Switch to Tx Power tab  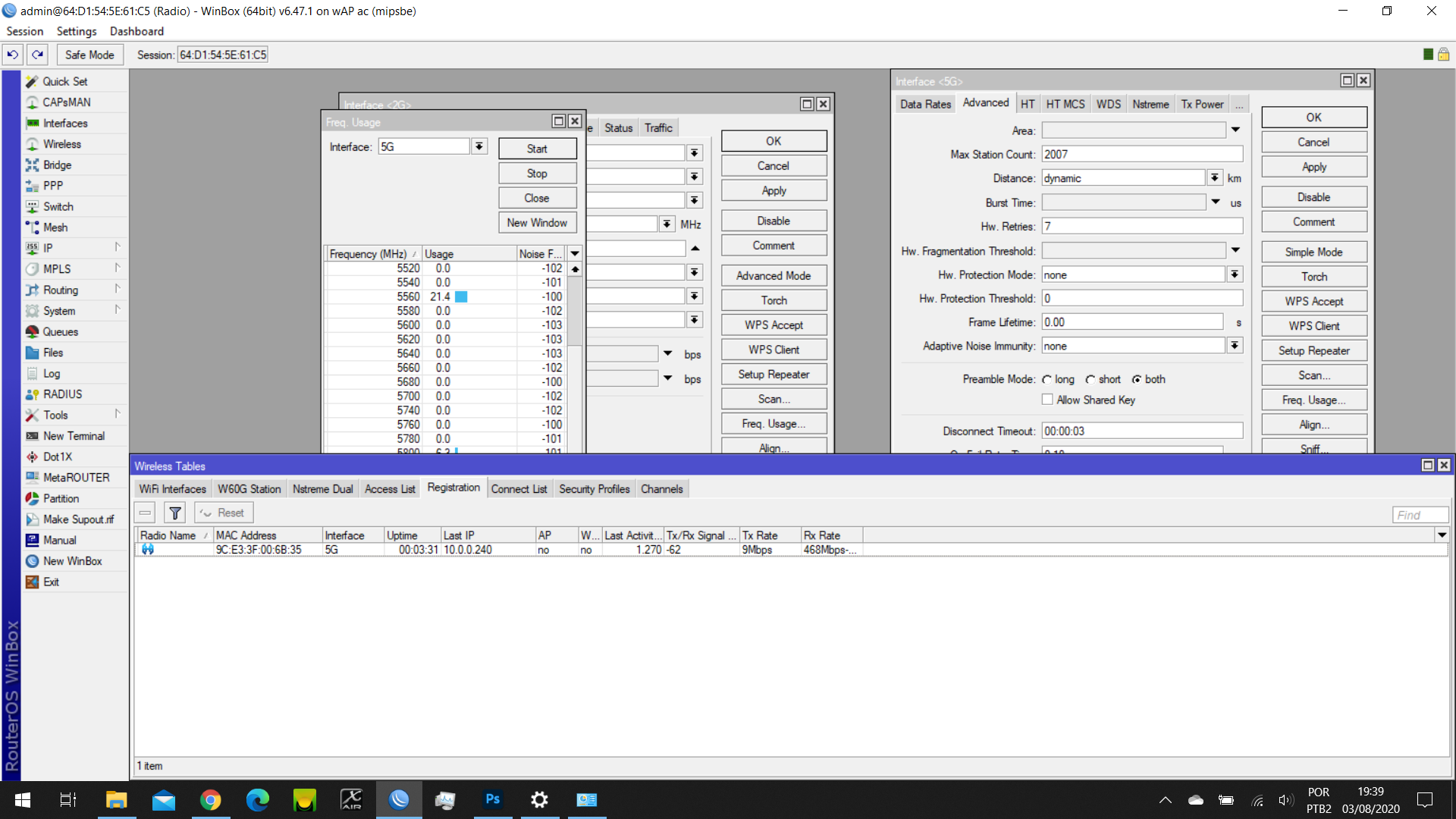pyautogui.click(x=1202, y=104)
